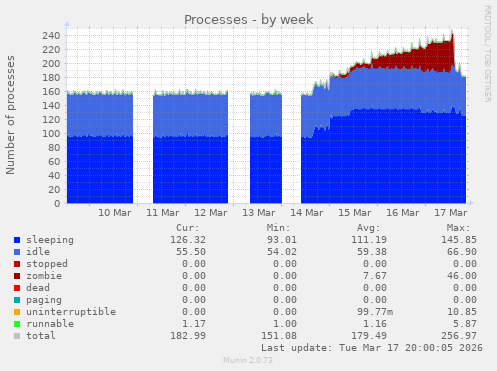Click idle average value 59.38

click(372, 252)
